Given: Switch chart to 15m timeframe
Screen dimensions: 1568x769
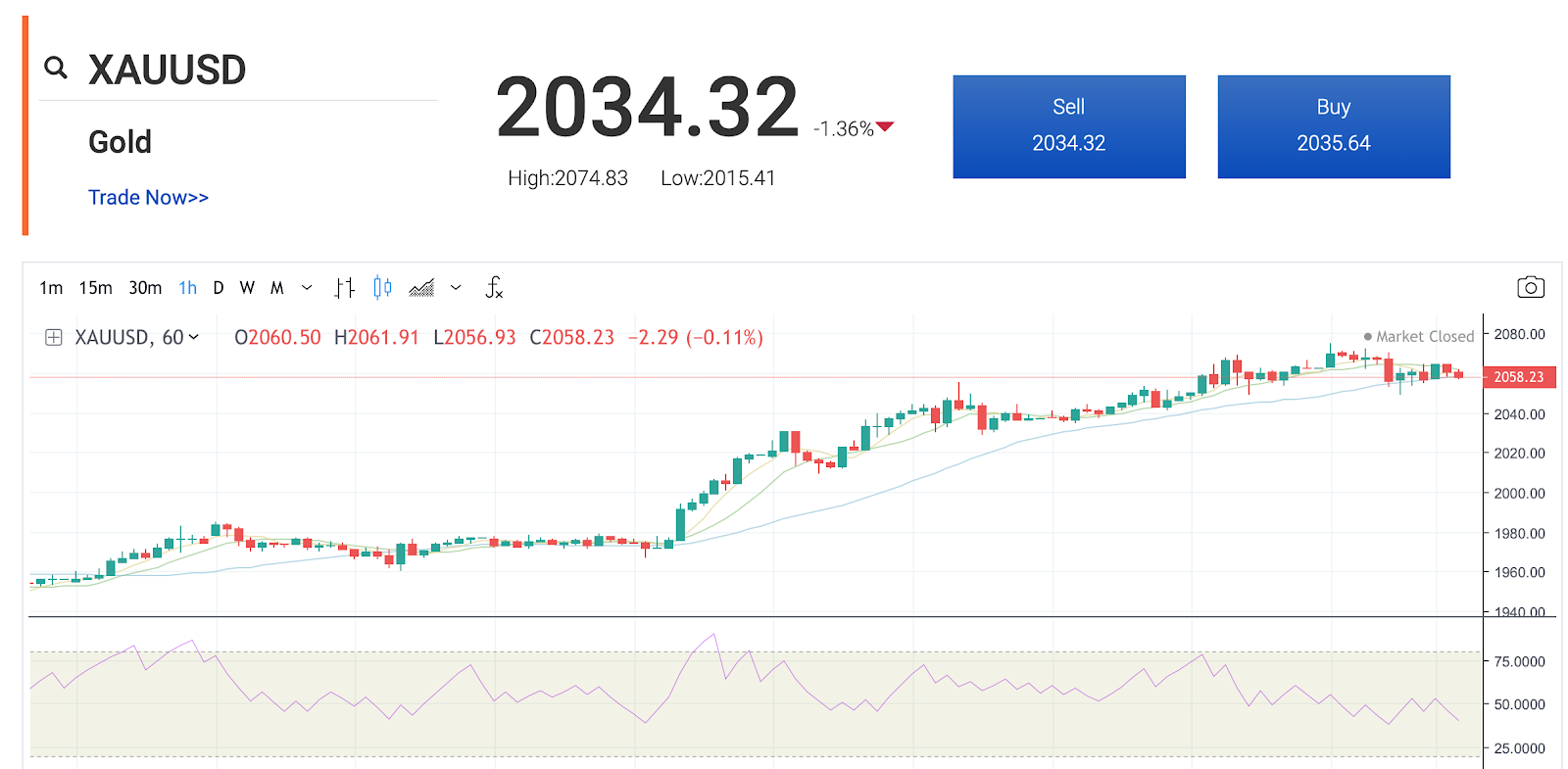Looking at the screenshot, I should (95, 288).
